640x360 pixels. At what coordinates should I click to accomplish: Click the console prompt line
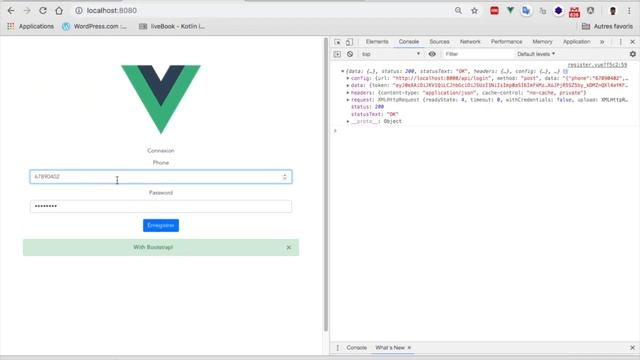tap(485, 131)
